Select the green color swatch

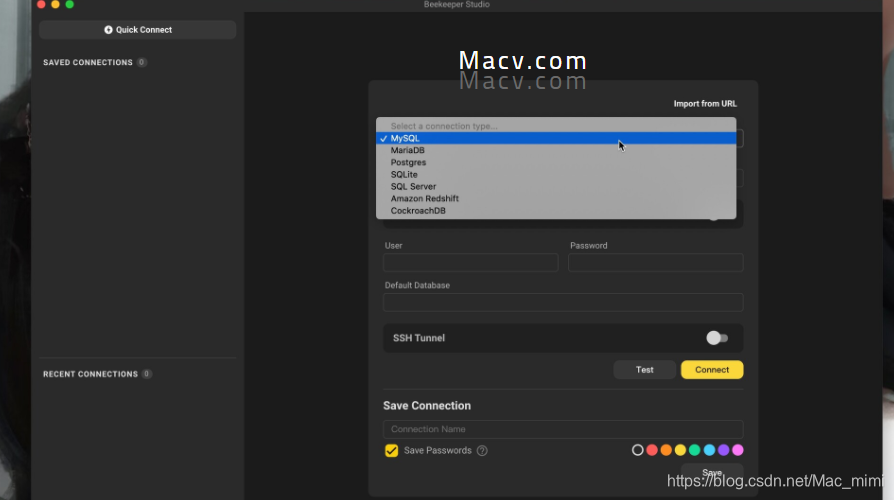(694, 450)
